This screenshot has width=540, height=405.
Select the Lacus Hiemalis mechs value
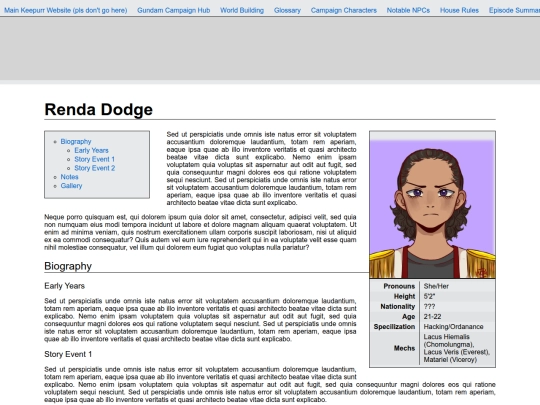point(457,348)
